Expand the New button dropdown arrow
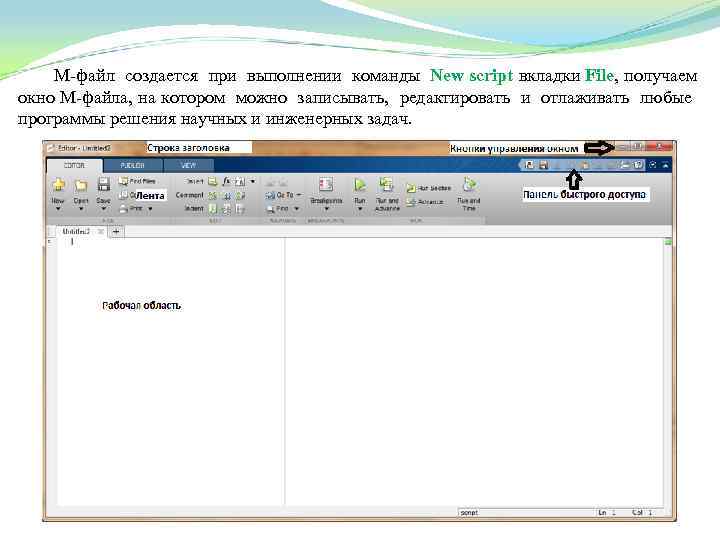The width and height of the screenshot is (720, 540). coord(58,209)
